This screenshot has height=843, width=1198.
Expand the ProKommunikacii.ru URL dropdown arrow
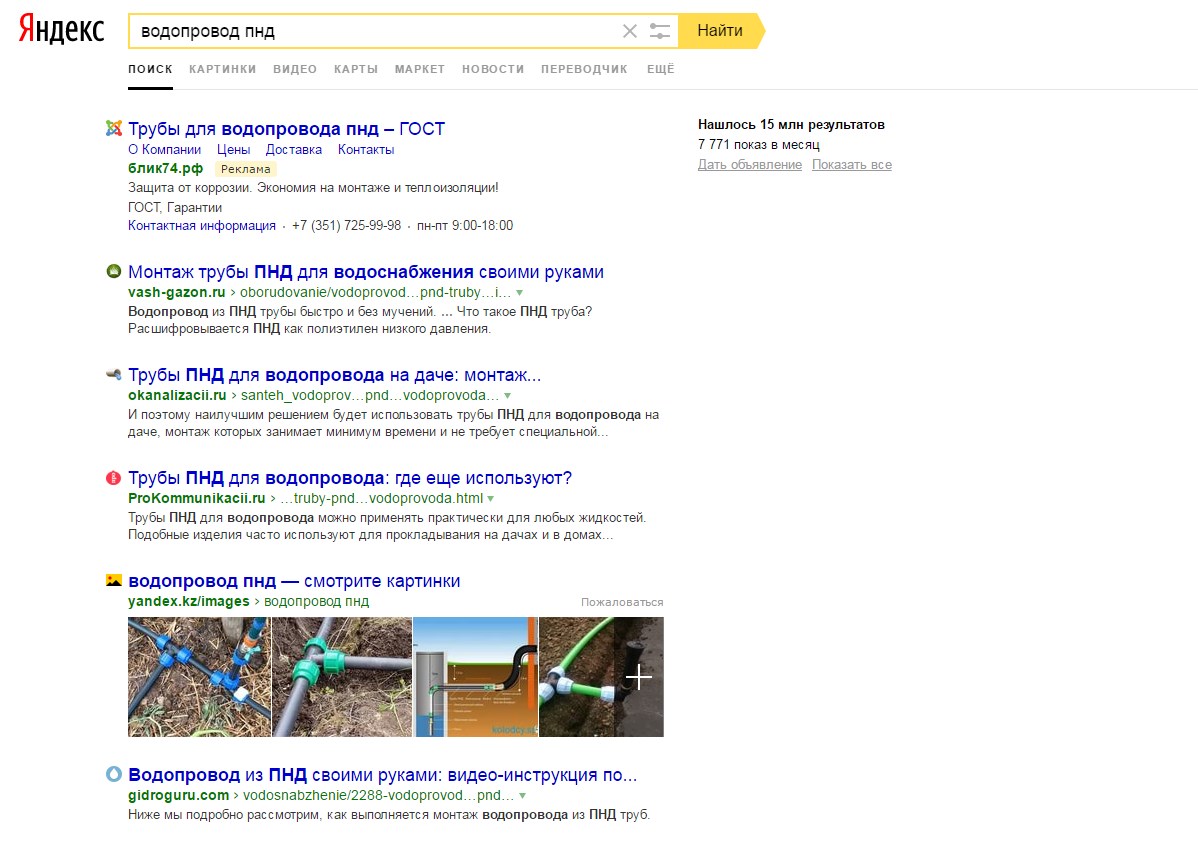(491, 499)
